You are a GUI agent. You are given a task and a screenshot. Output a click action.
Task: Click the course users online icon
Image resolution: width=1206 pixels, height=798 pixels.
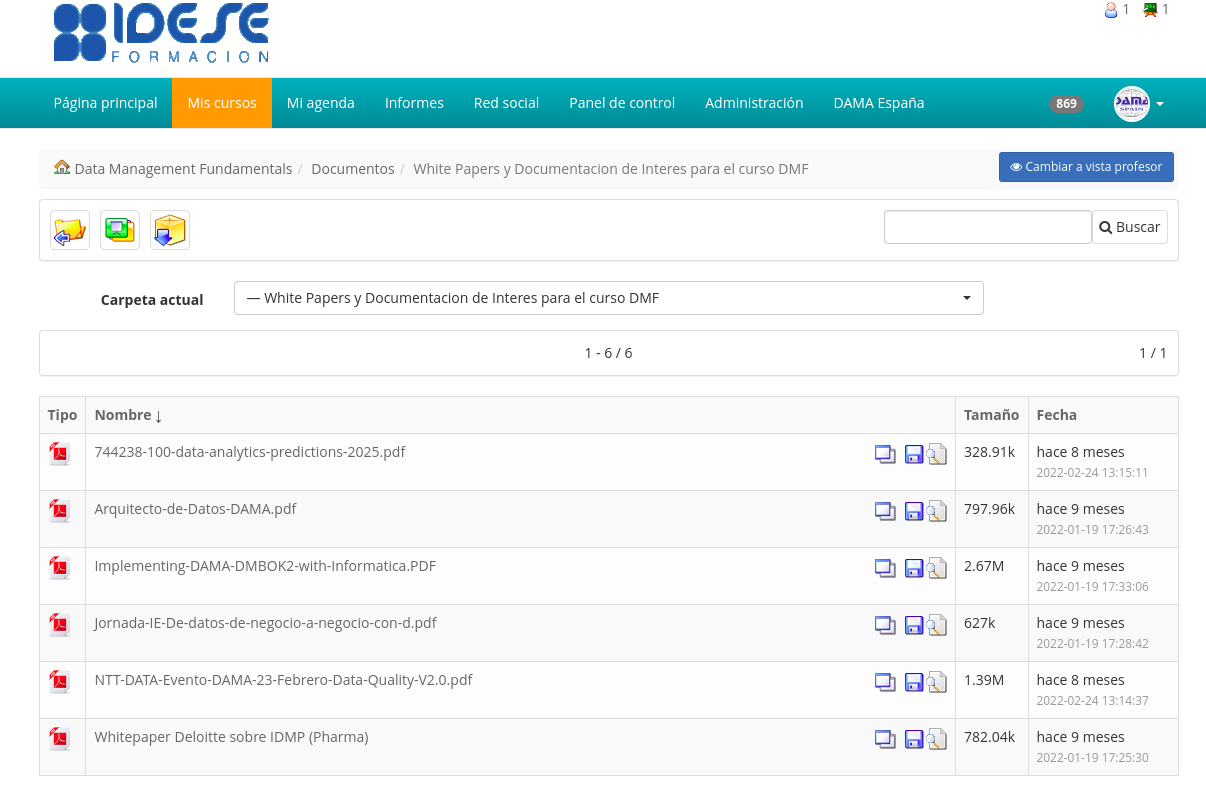[1150, 10]
